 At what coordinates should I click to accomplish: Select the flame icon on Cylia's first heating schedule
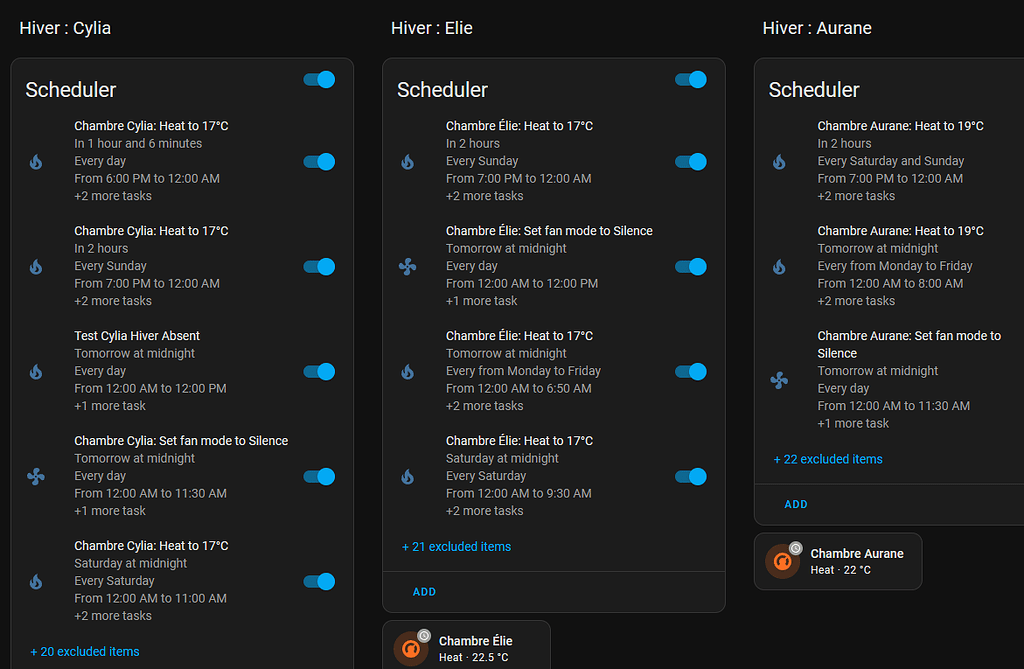36,162
